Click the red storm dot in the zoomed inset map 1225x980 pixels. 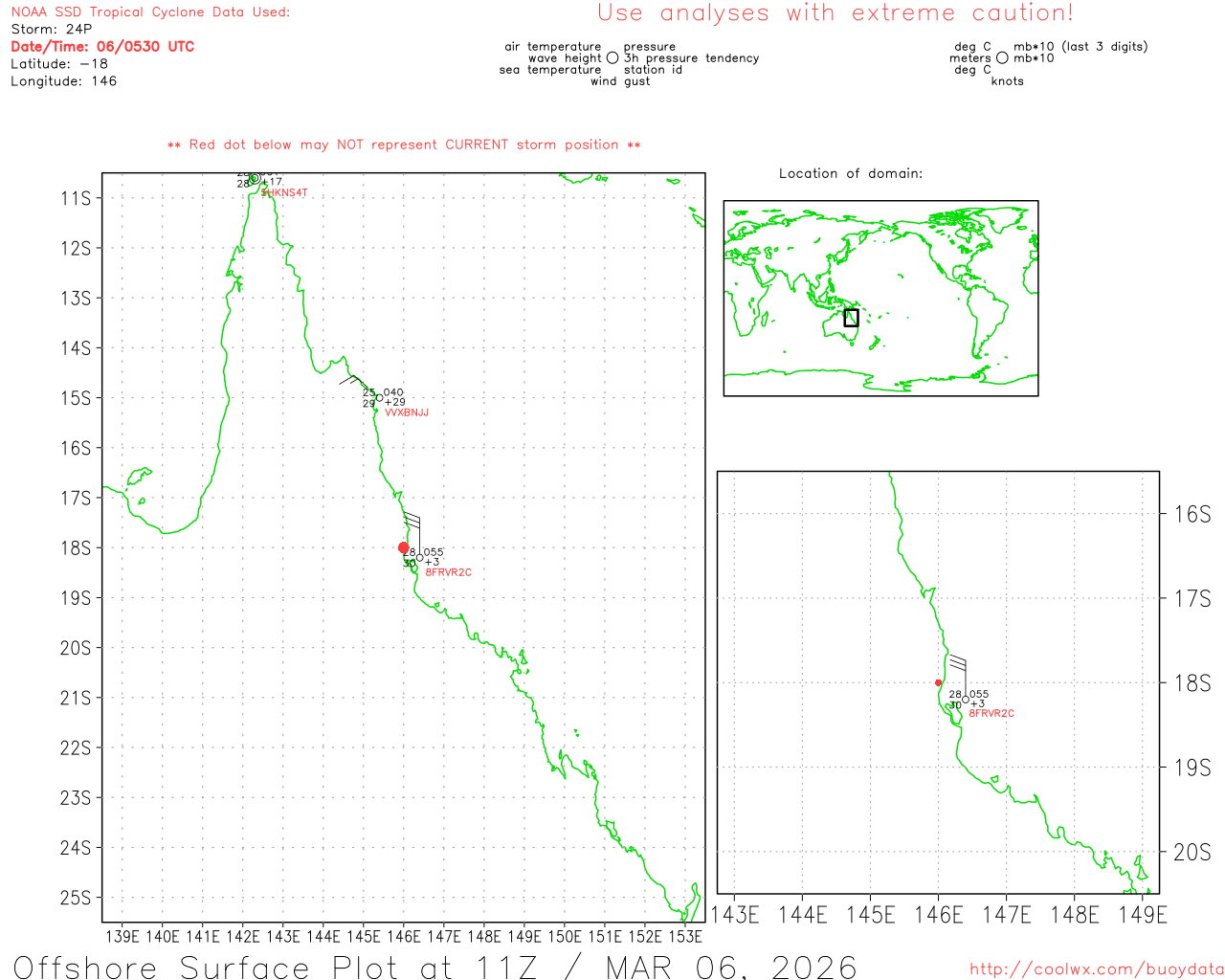[x=938, y=682]
